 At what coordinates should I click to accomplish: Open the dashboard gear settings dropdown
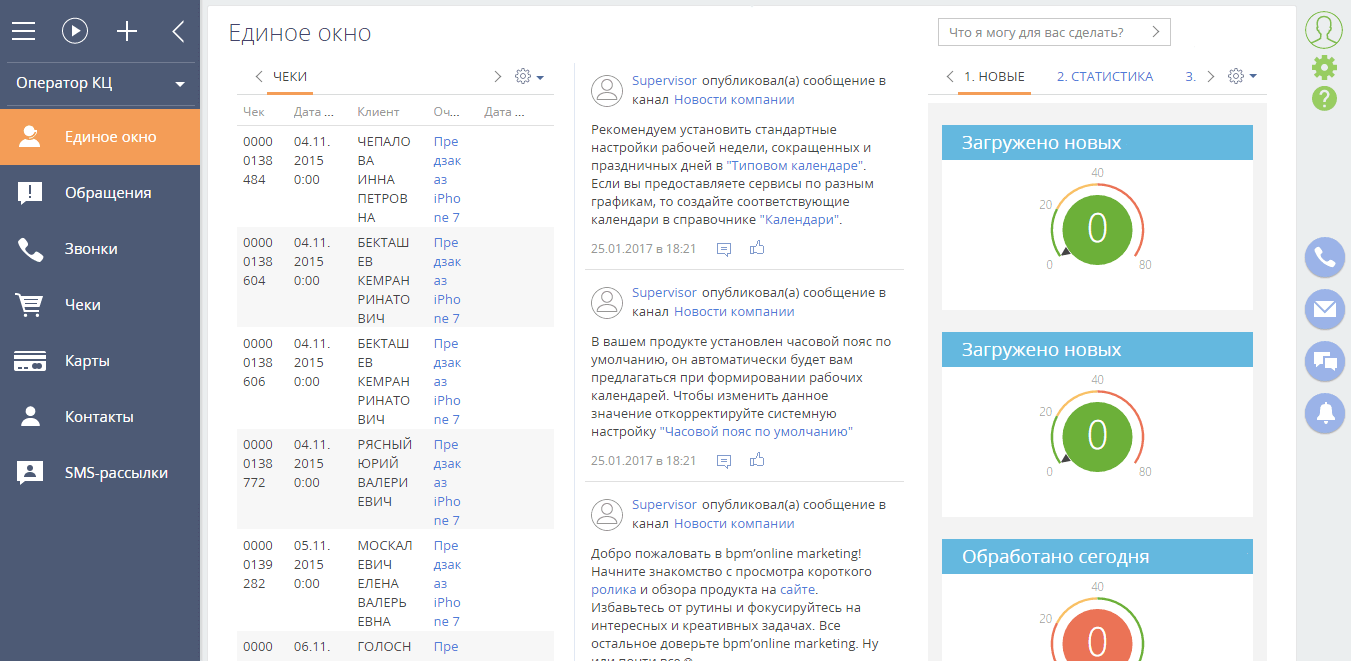[x=1242, y=77]
